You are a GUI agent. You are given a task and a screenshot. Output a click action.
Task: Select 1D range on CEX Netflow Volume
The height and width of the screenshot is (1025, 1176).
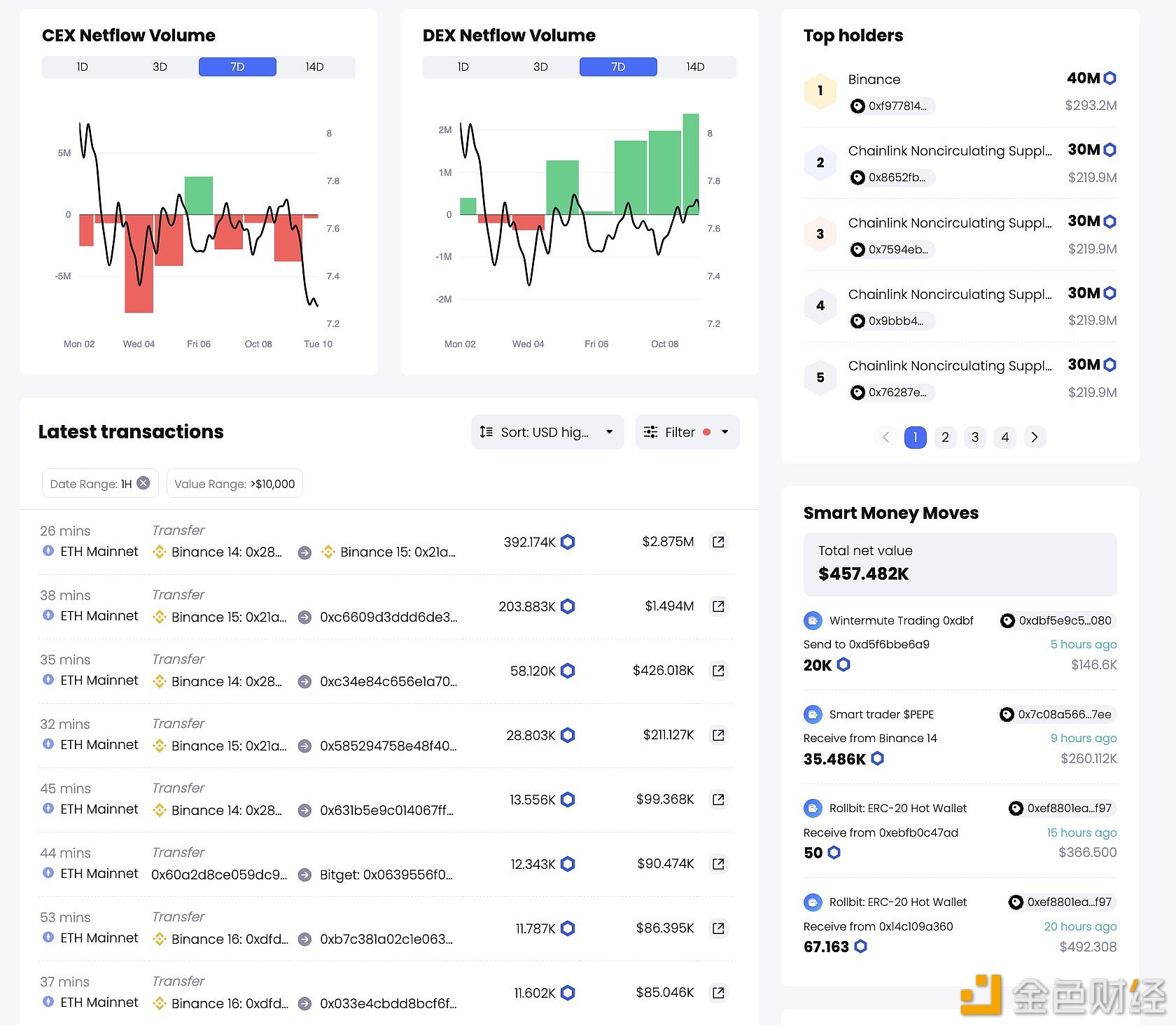pyautogui.click(x=82, y=67)
